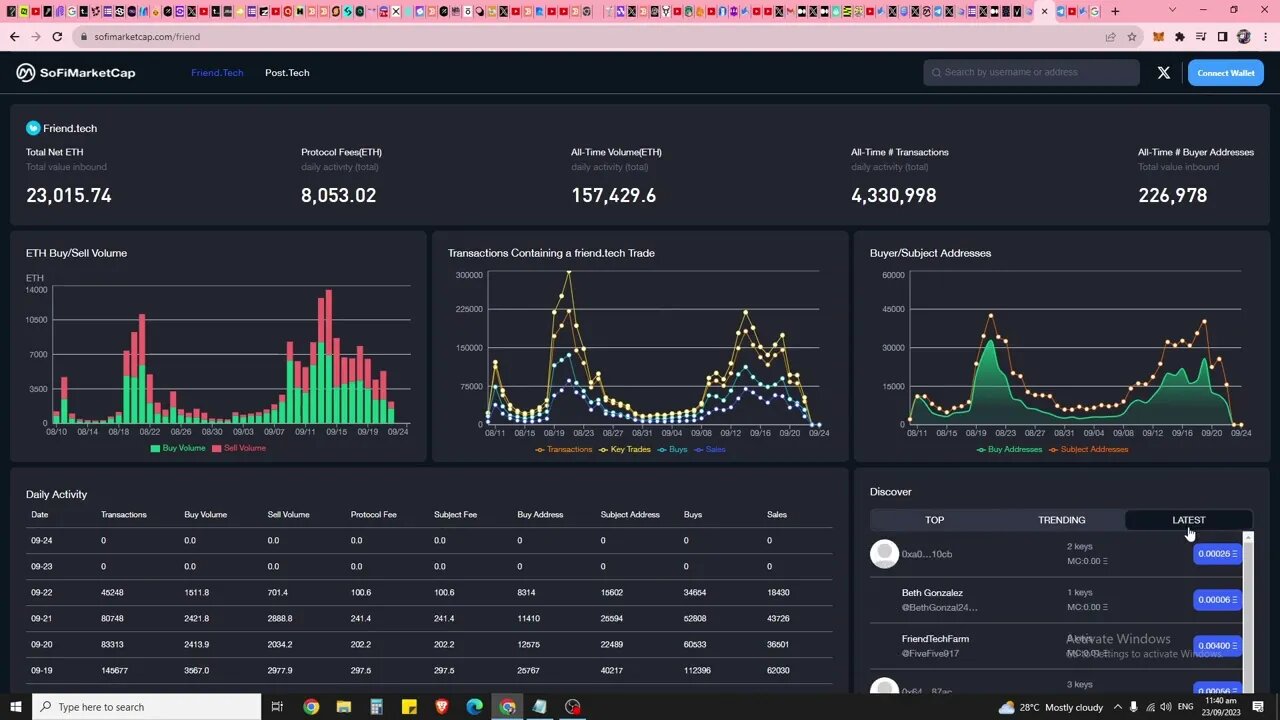Click the 0xa0...10cb avatar
The width and height of the screenshot is (1280, 720).
click(885, 554)
